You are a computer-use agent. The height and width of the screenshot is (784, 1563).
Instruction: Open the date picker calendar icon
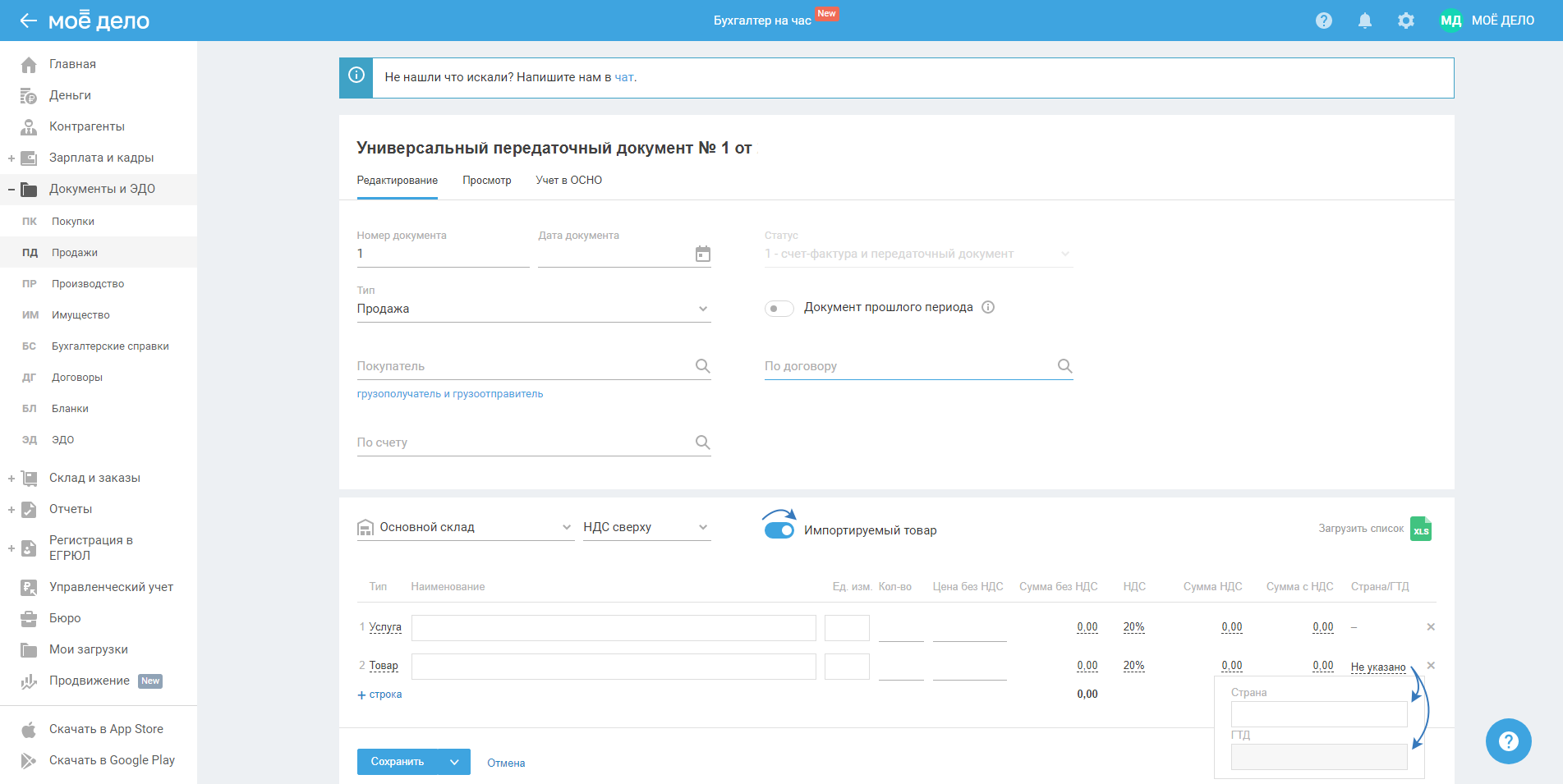point(702,254)
